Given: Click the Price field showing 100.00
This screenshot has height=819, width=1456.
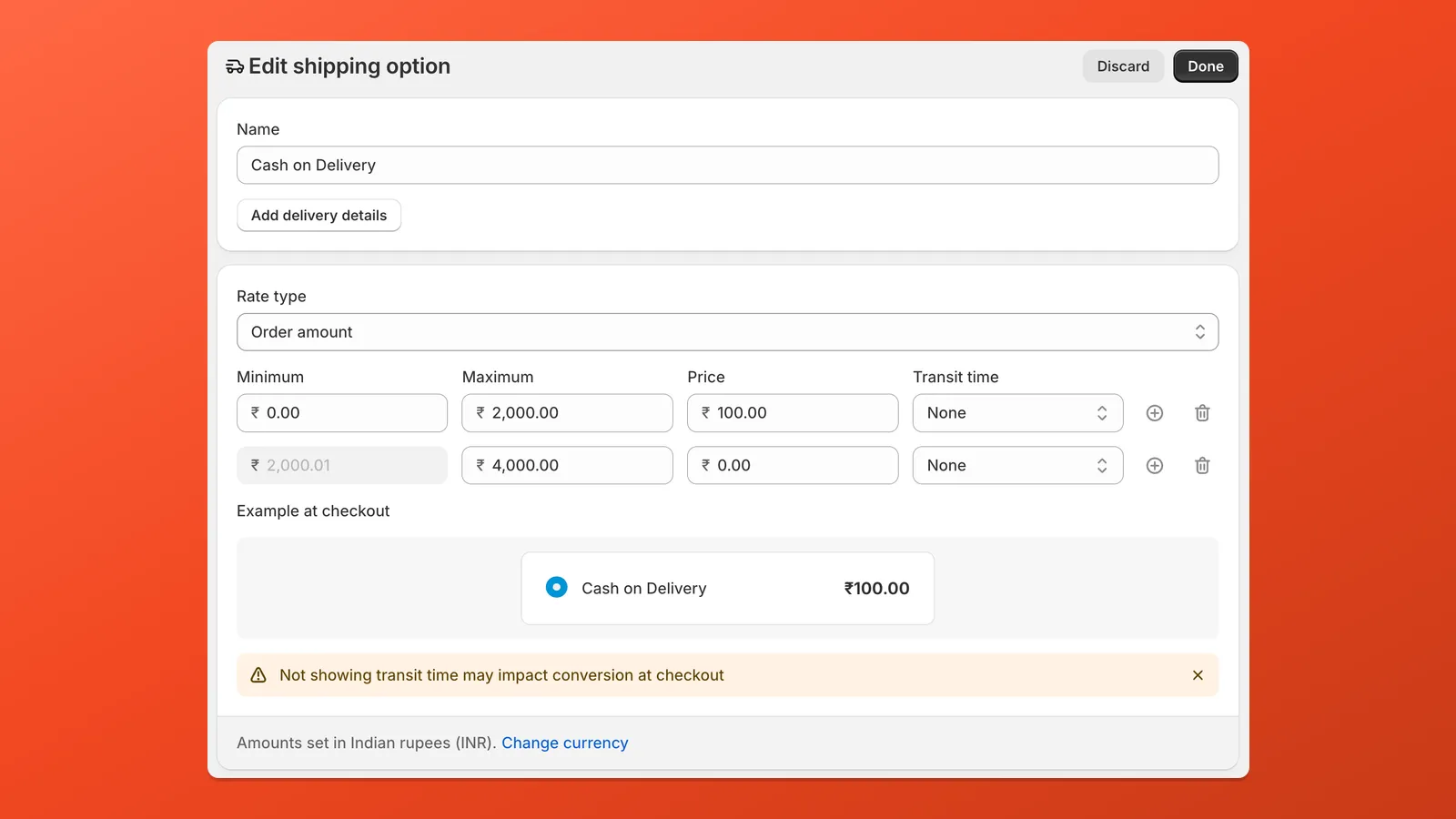Looking at the screenshot, I should pyautogui.click(x=793, y=413).
